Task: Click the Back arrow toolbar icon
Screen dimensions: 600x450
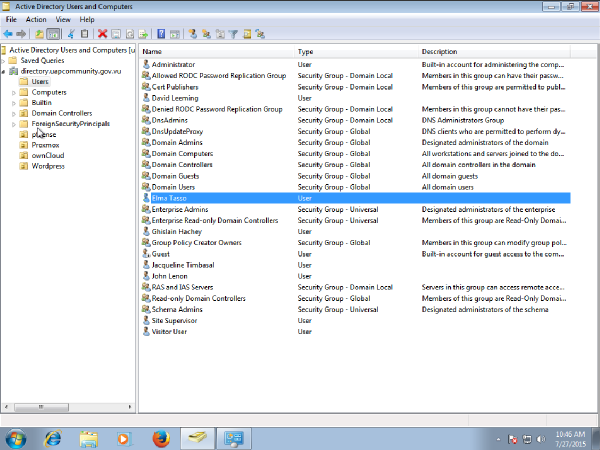Action: [8, 34]
